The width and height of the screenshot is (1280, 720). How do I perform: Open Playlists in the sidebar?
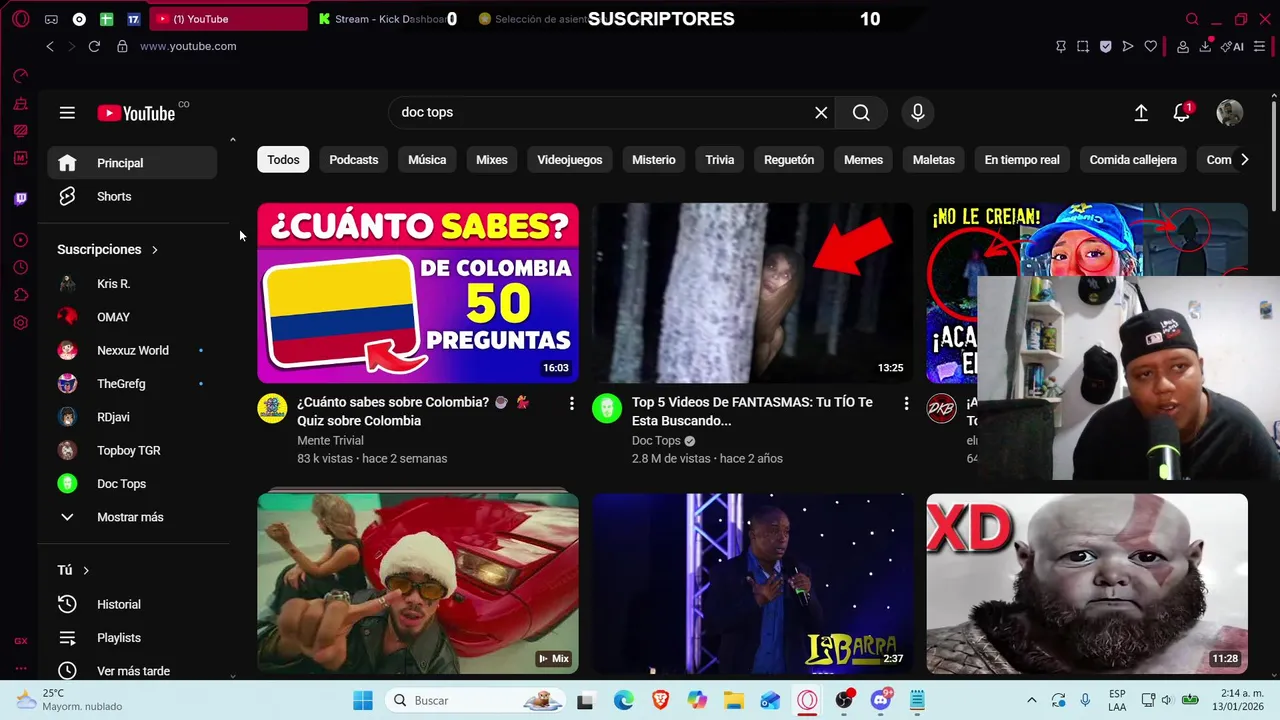pyautogui.click(x=132, y=638)
